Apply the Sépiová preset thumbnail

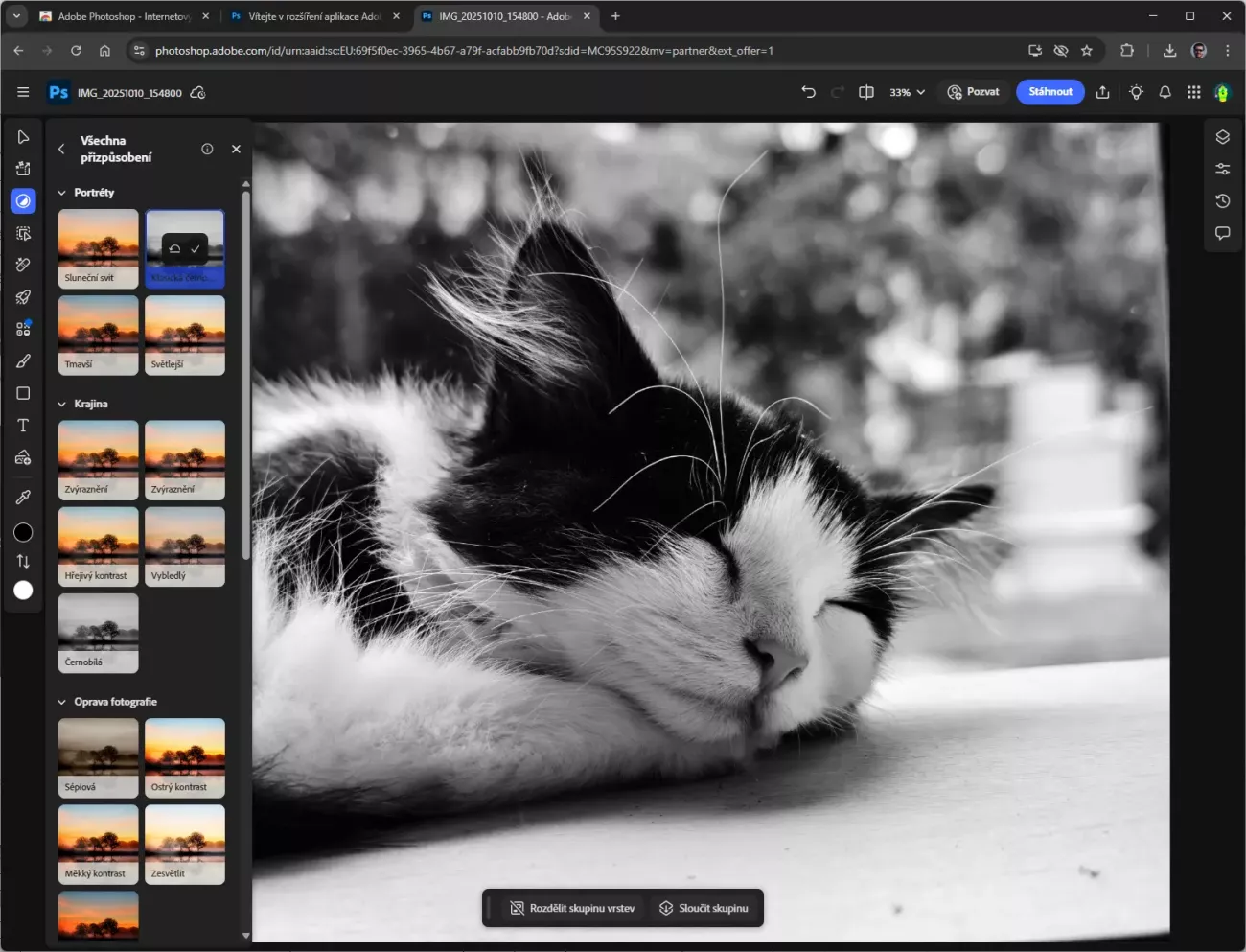tap(98, 757)
